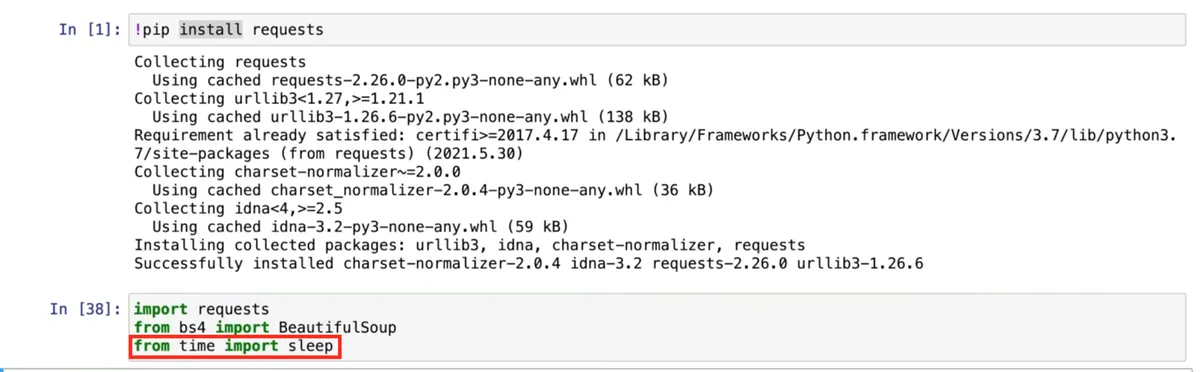Click the from bs4 import BeautifulSoup line
Image resolution: width=1200 pixels, height=372 pixels.
(x=264, y=328)
